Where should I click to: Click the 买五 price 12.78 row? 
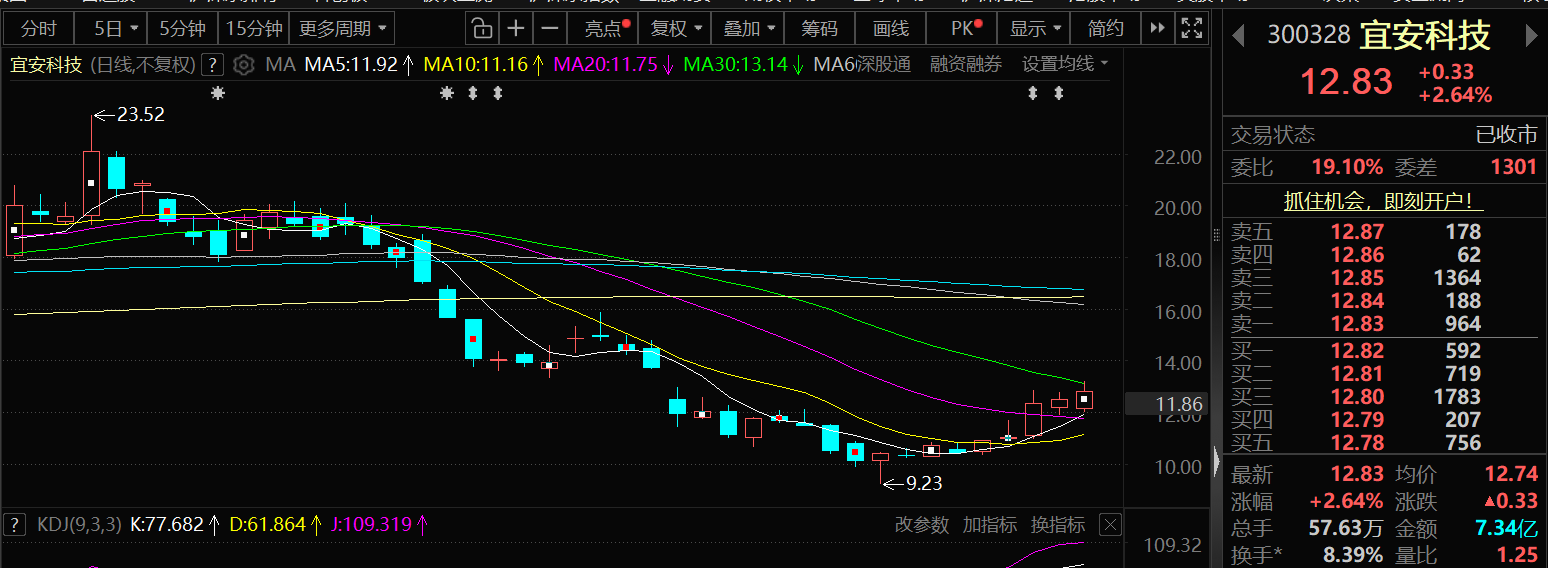[1357, 443]
